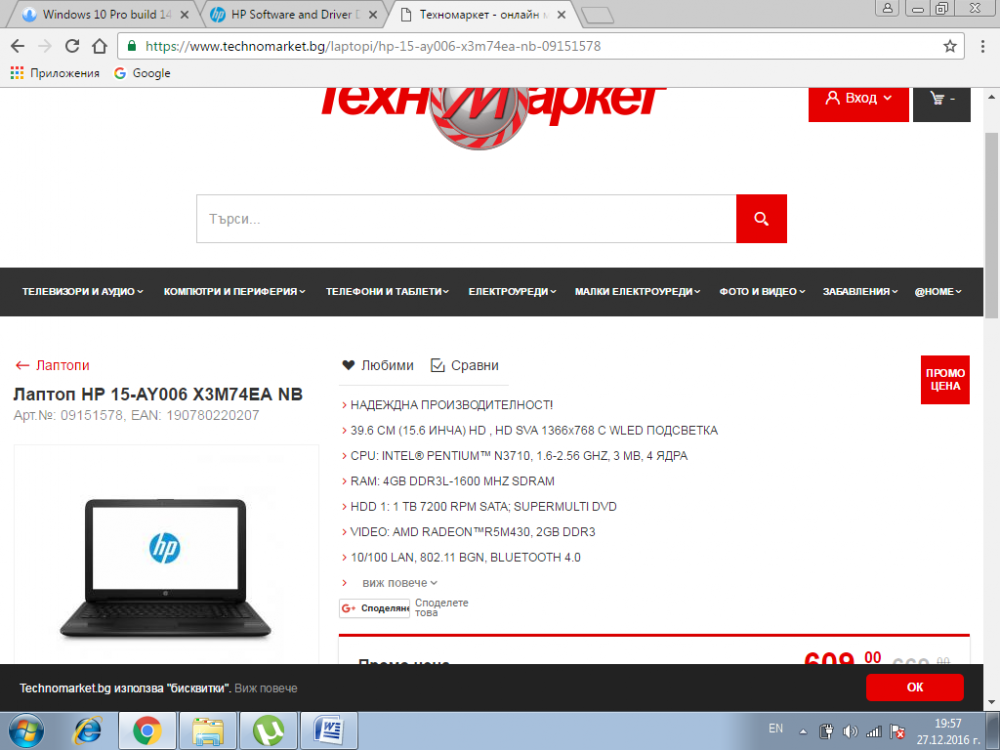Open the Chrome three-dot menu
This screenshot has width=1000, height=750.
983,46
